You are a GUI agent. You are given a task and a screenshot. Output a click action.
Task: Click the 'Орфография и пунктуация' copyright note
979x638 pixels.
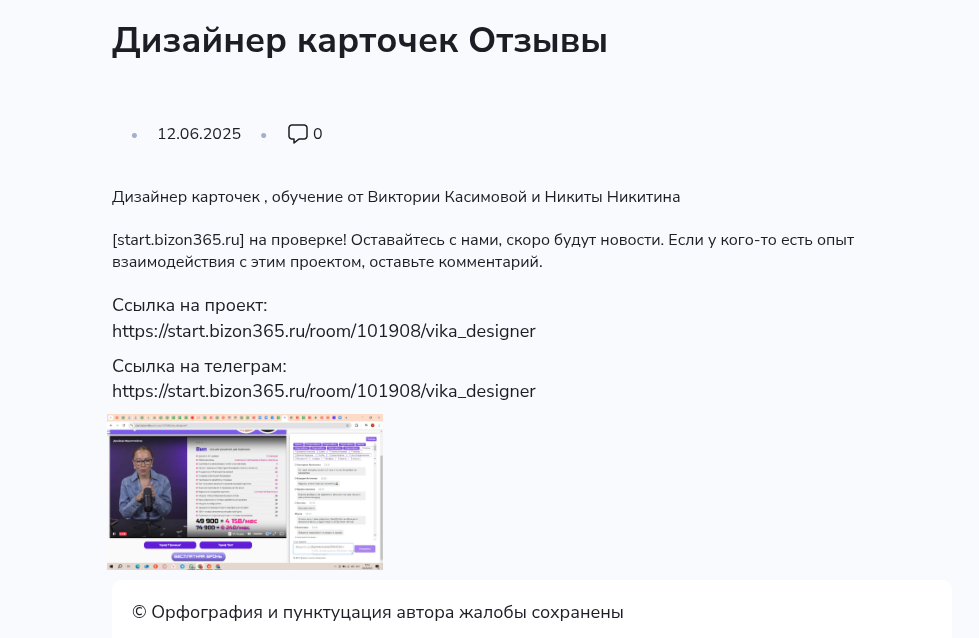pos(378,612)
